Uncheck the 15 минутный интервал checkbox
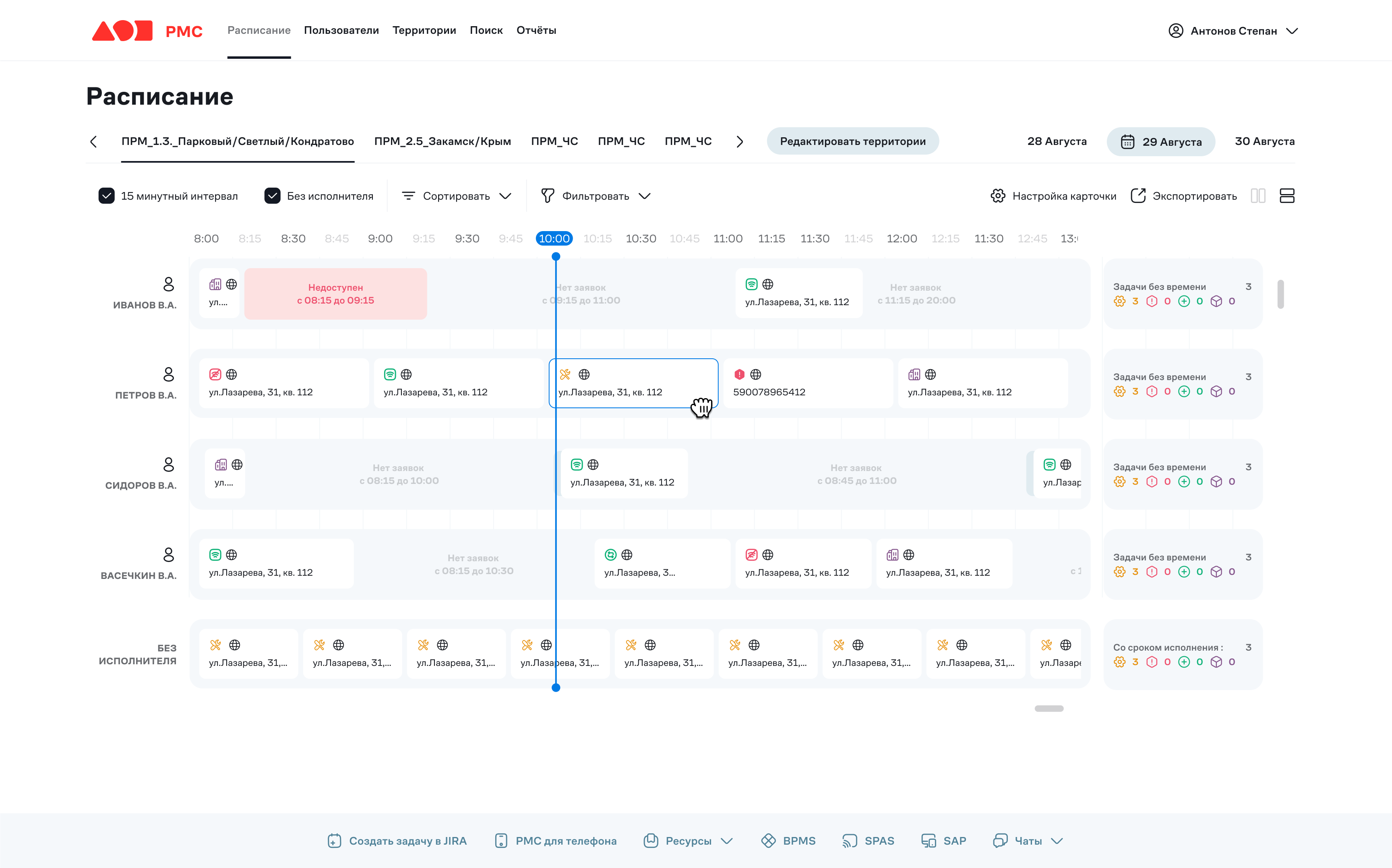 (107, 196)
